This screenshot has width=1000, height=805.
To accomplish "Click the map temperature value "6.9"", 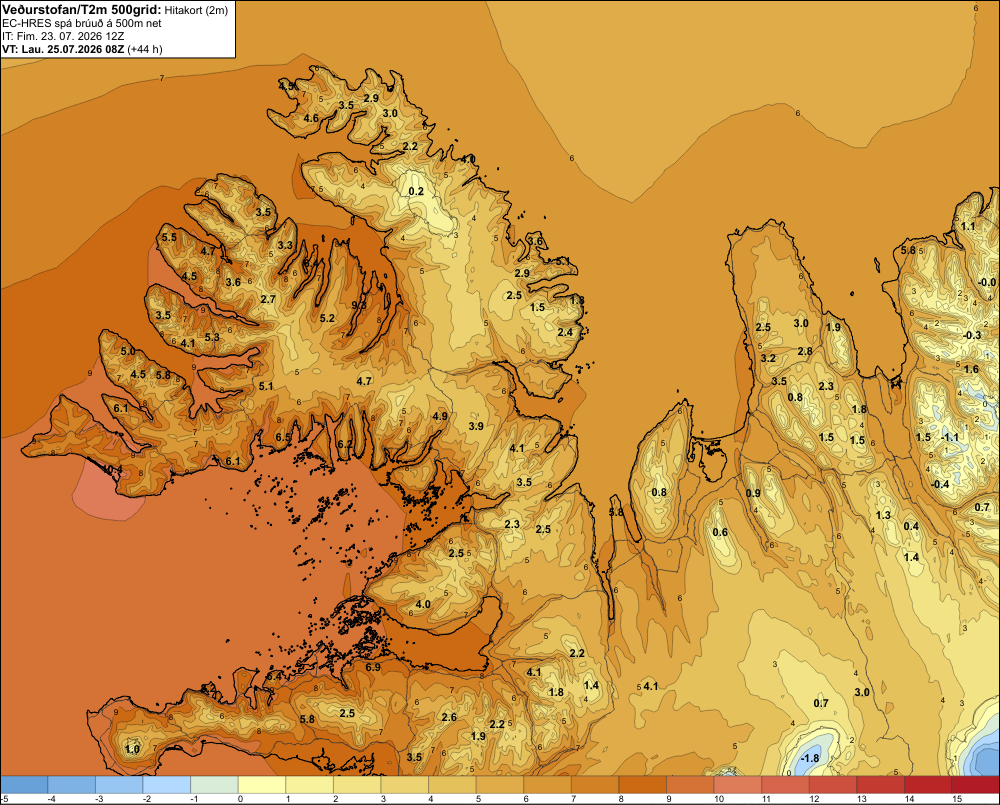I will click(x=373, y=667).
